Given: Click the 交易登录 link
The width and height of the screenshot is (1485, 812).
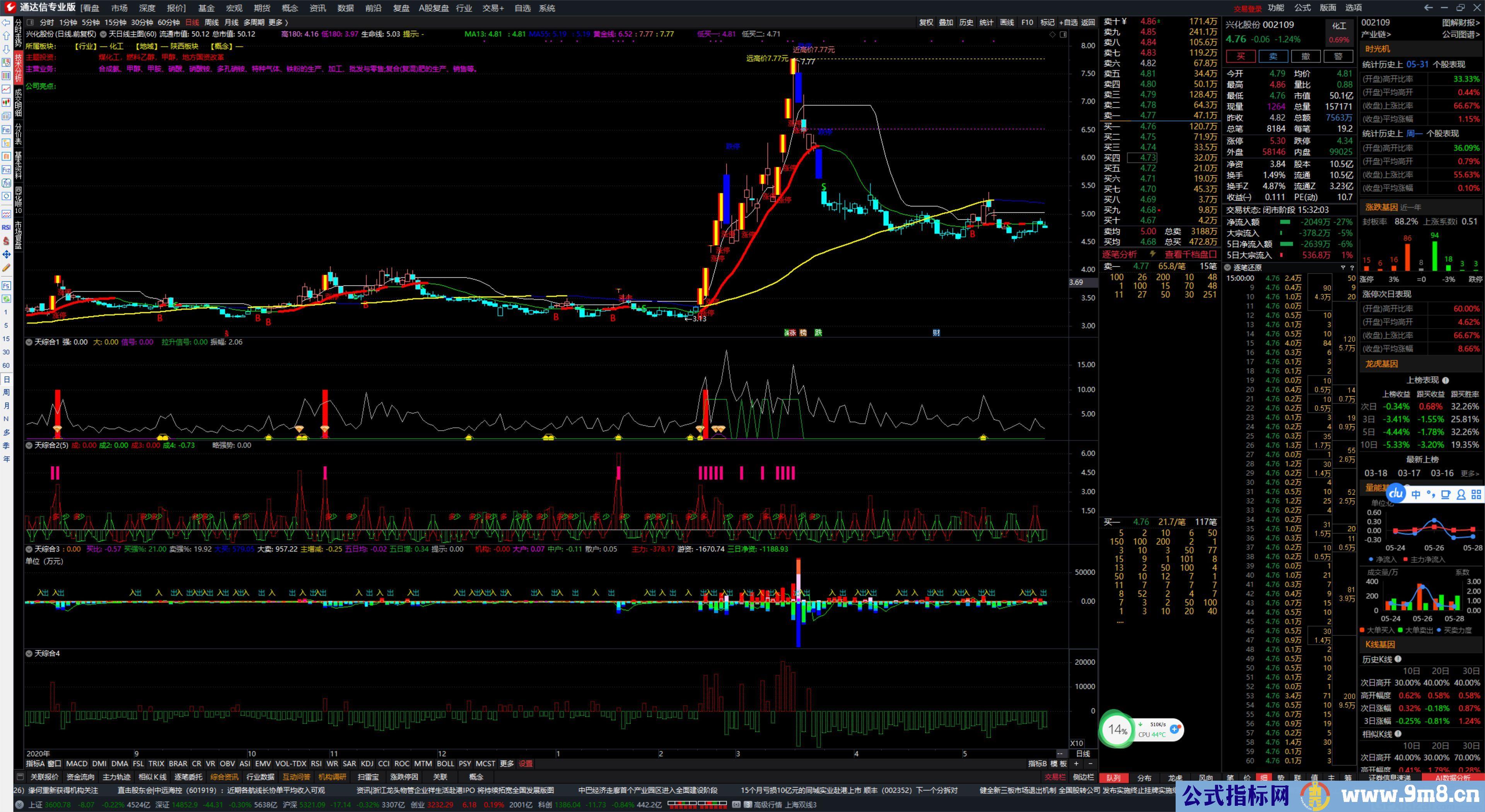Looking at the screenshot, I should [1248, 9].
